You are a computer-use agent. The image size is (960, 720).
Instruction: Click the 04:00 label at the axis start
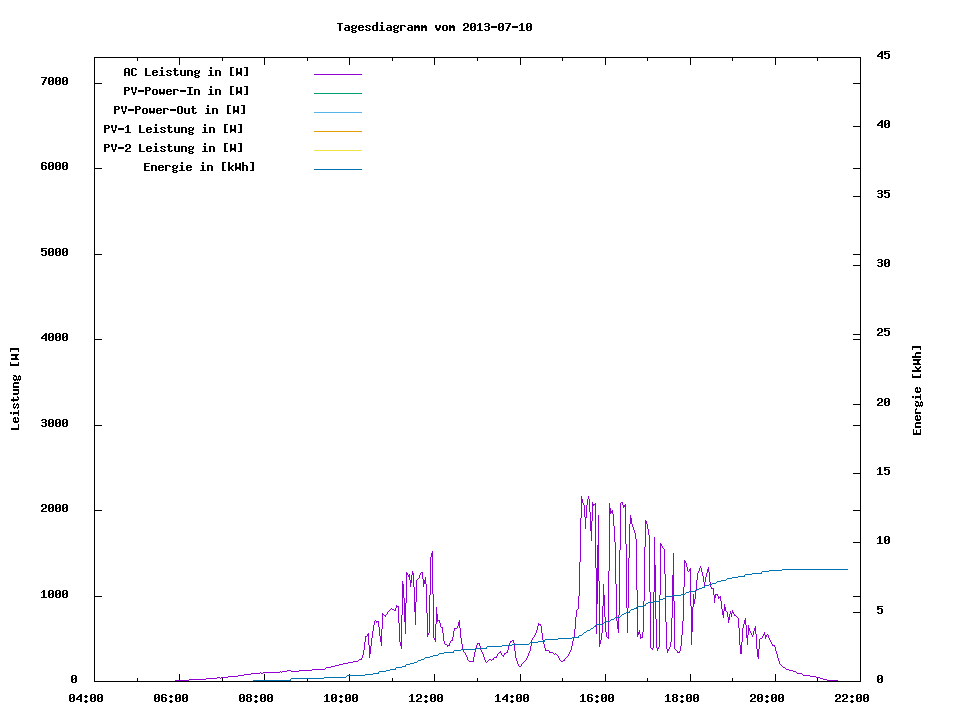click(86, 699)
